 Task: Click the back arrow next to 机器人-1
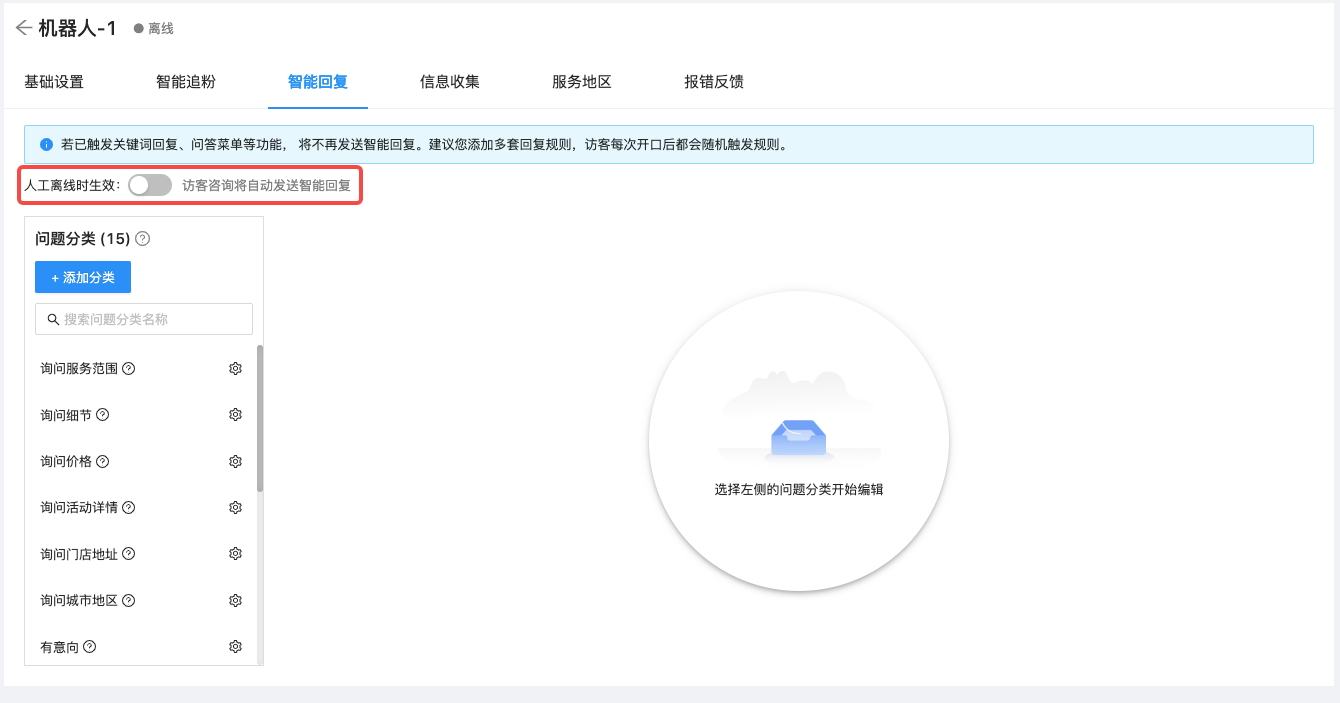tap(24, 28)
